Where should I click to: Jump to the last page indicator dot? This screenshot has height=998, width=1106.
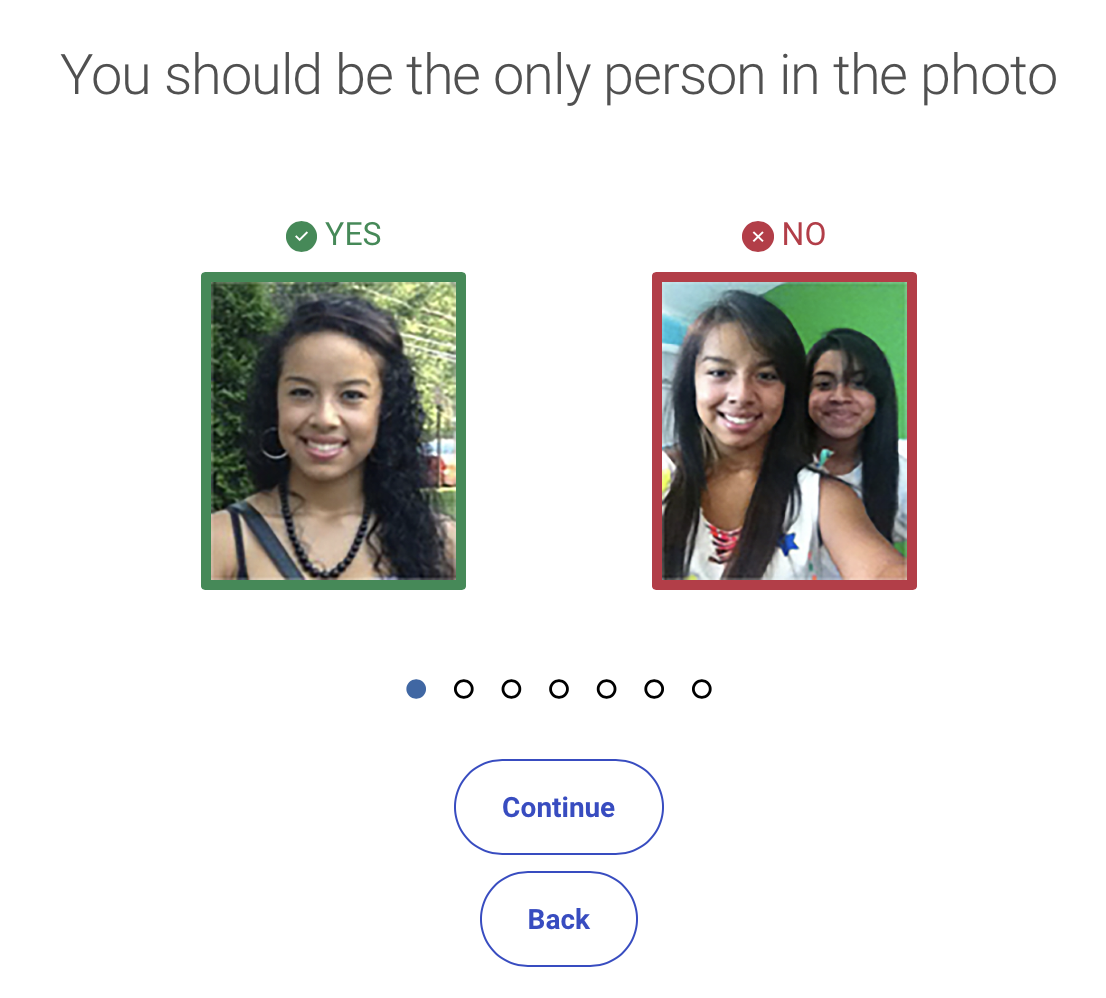702,689
